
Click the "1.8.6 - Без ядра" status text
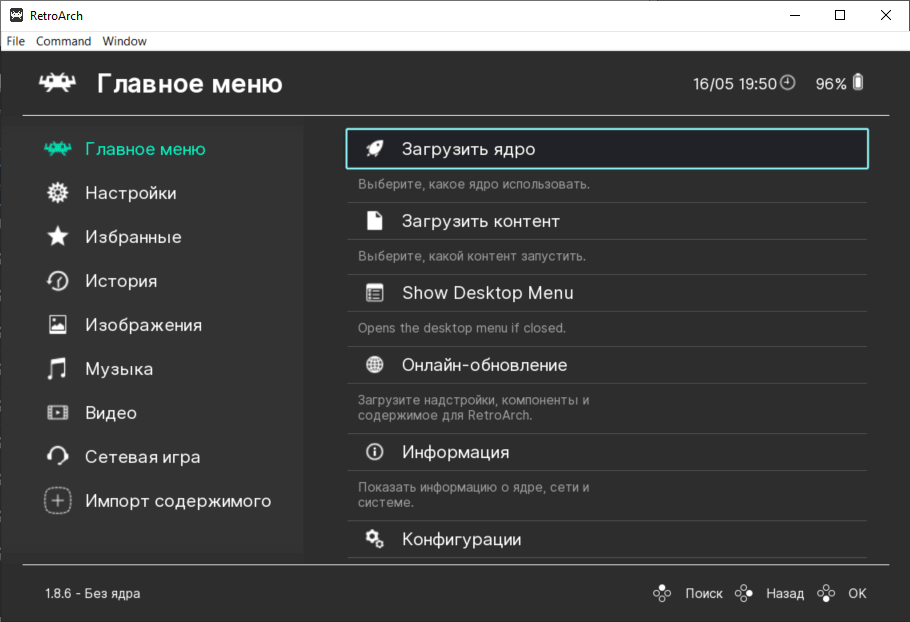(93, 594)
